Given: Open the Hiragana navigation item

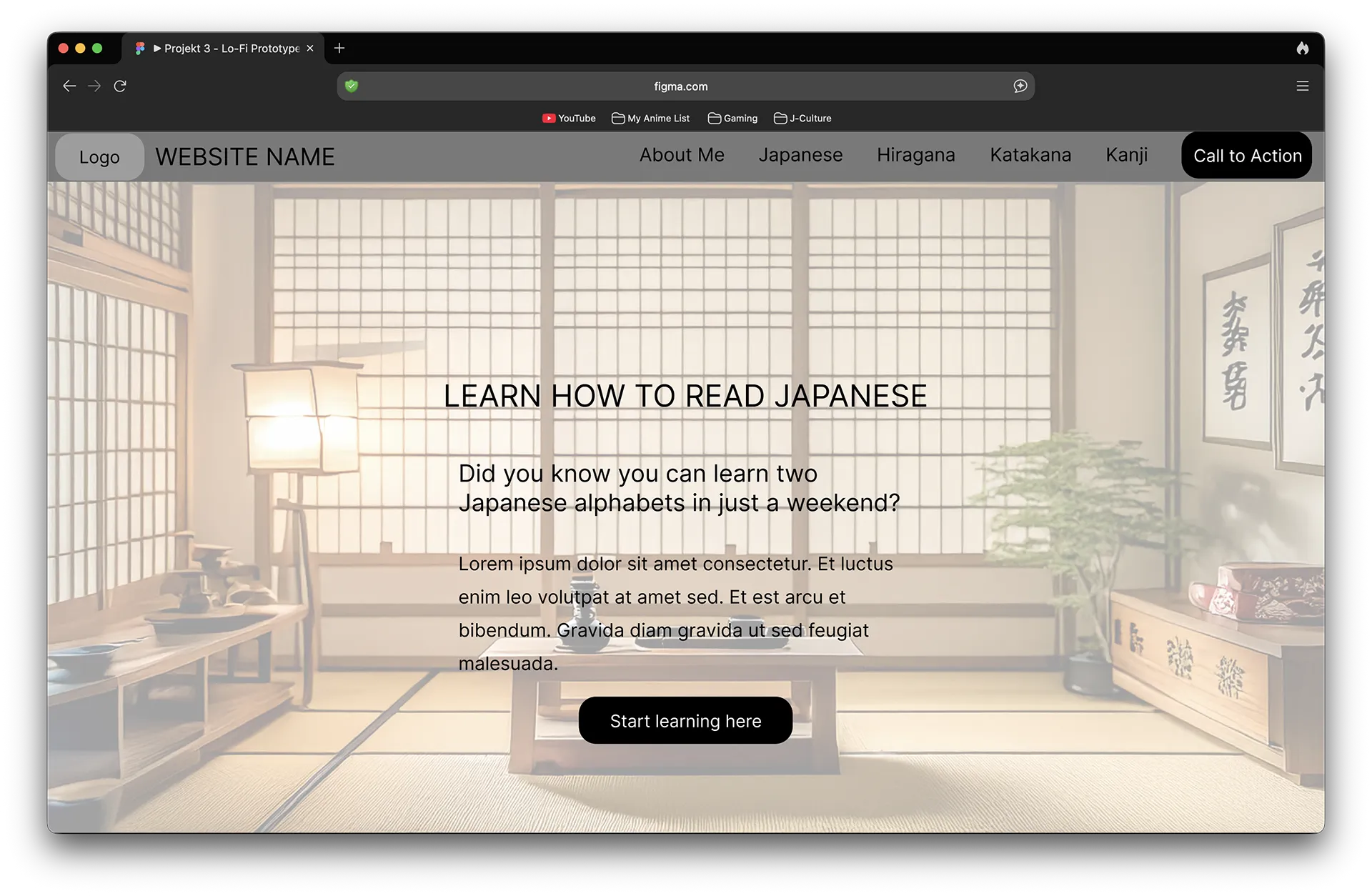Looking at the screenshot, I should coord(915,155).
